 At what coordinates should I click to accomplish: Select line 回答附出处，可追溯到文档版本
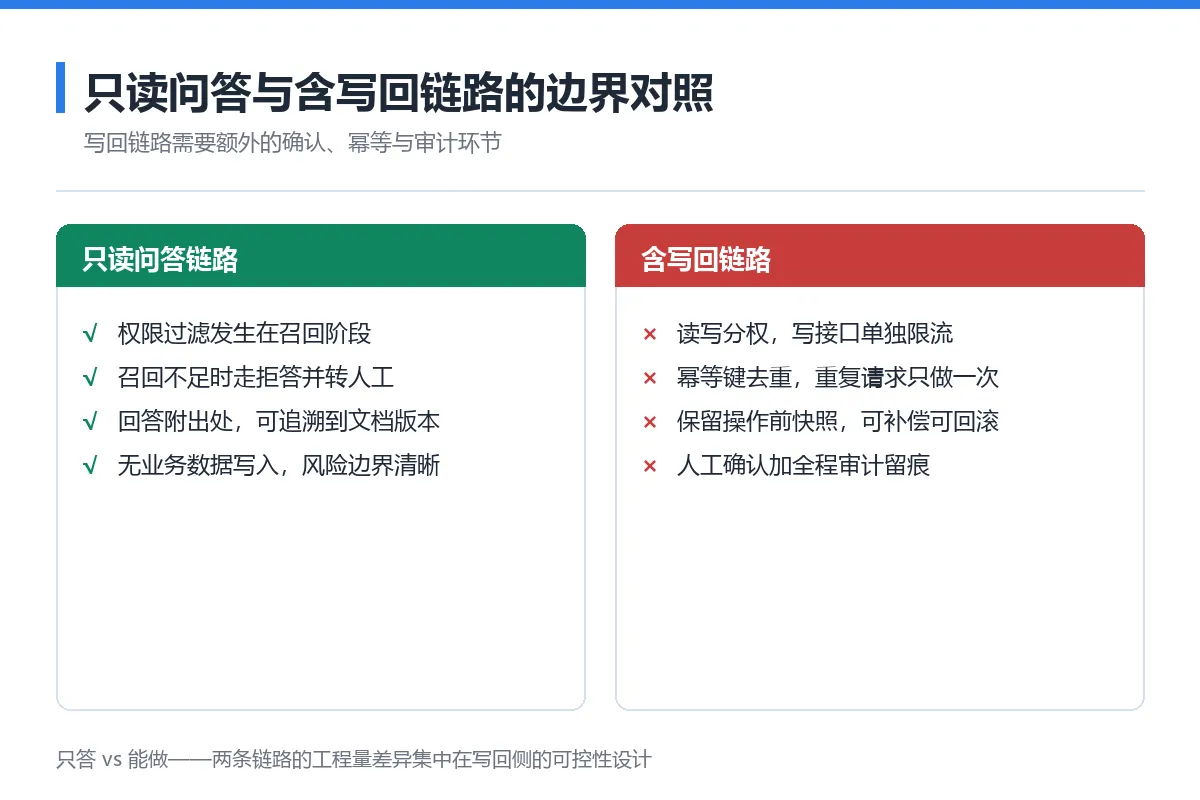point(278,421)
